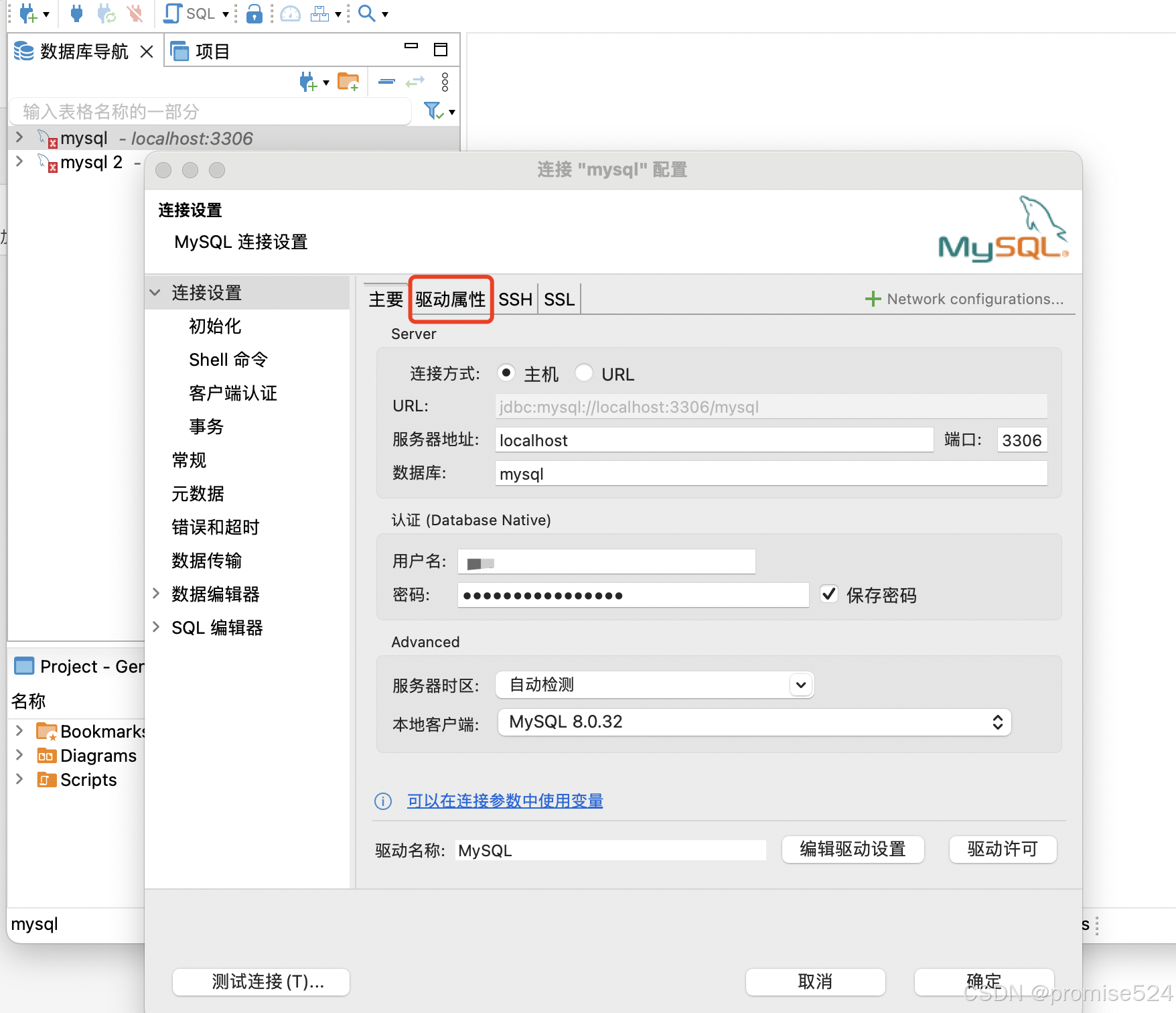Image resolution: width=1176 pixels, height=1013 pixels.
Task: Close the 数据库导航 tab
Action: click(147, 52)
